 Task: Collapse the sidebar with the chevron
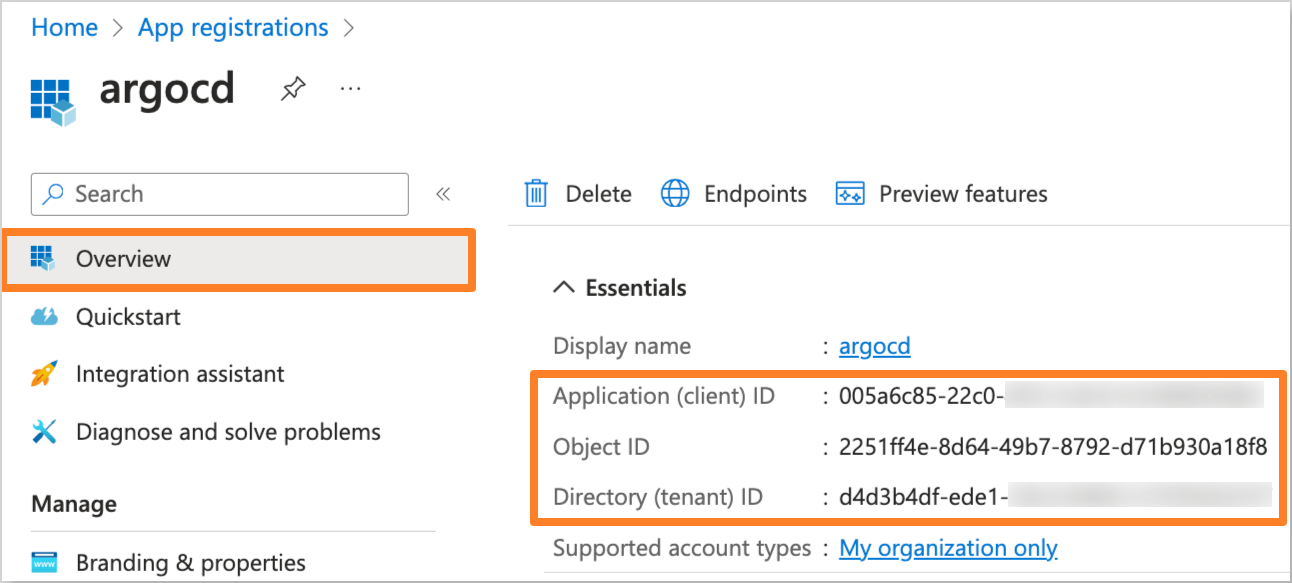click(443, 194)
